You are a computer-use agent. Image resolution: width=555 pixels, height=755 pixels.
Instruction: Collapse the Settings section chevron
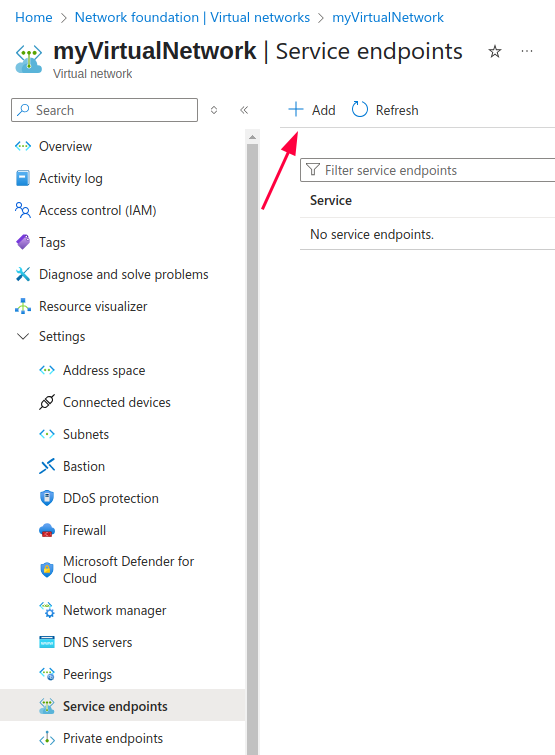tap(23, 336)
